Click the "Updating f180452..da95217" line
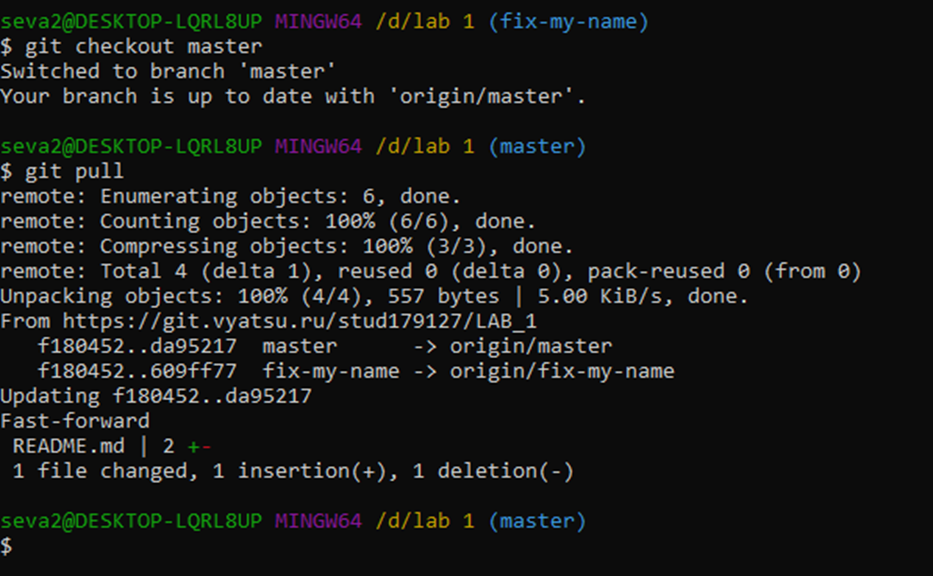This screenshot has width=933, height=576. [x=156, y=396]
